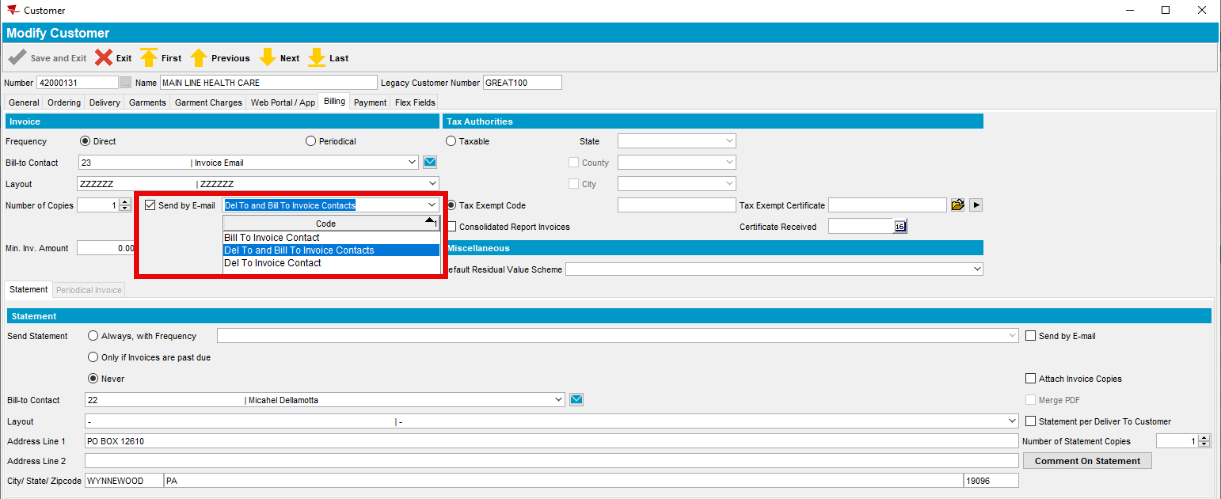Click the play arrow beside Tax Exempt Certificate

pyautogui.click(x=977, y=205)
